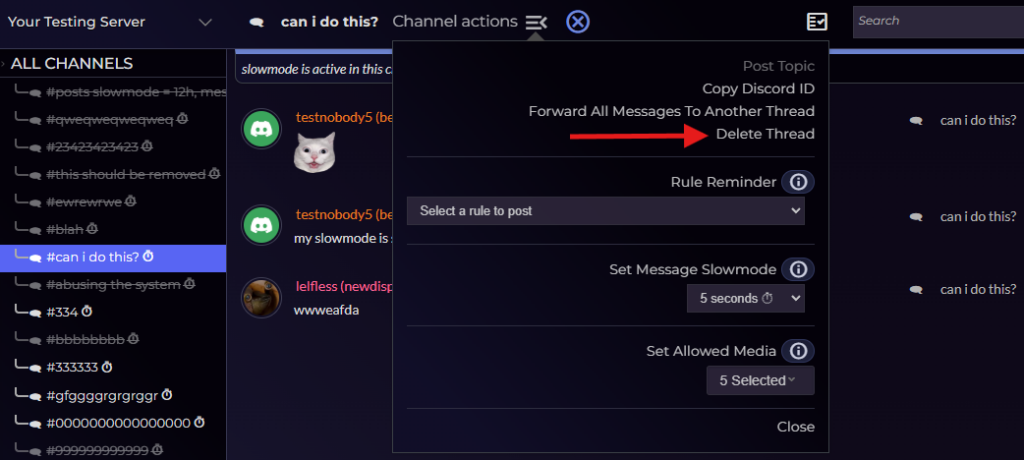Click into the Search field
This screenshot has width=1024, height=460.
[935, 21]
